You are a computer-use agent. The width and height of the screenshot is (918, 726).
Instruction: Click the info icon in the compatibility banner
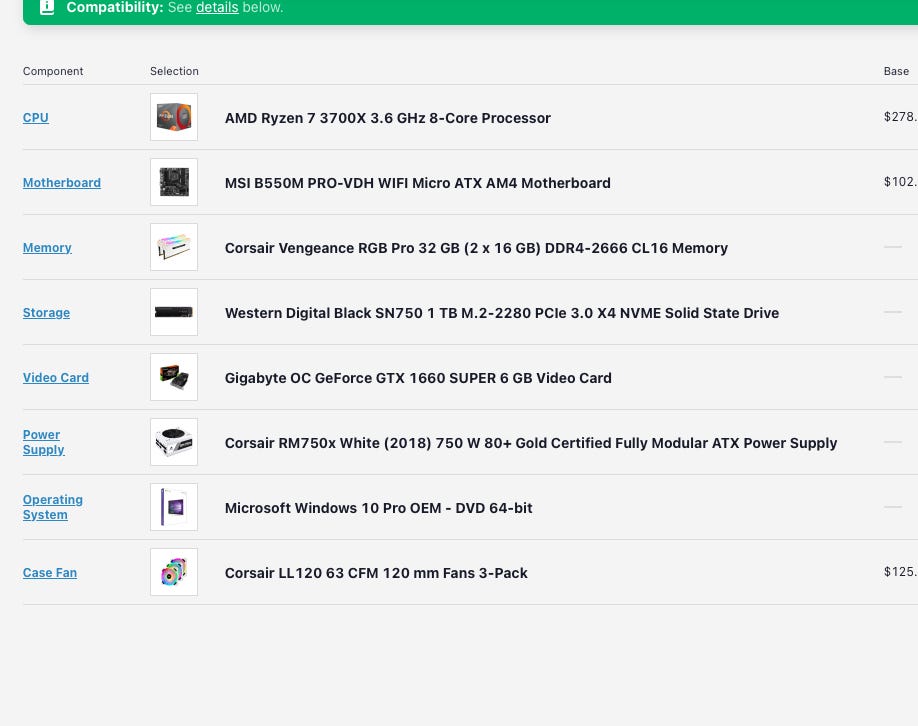(x=47, y=7)
